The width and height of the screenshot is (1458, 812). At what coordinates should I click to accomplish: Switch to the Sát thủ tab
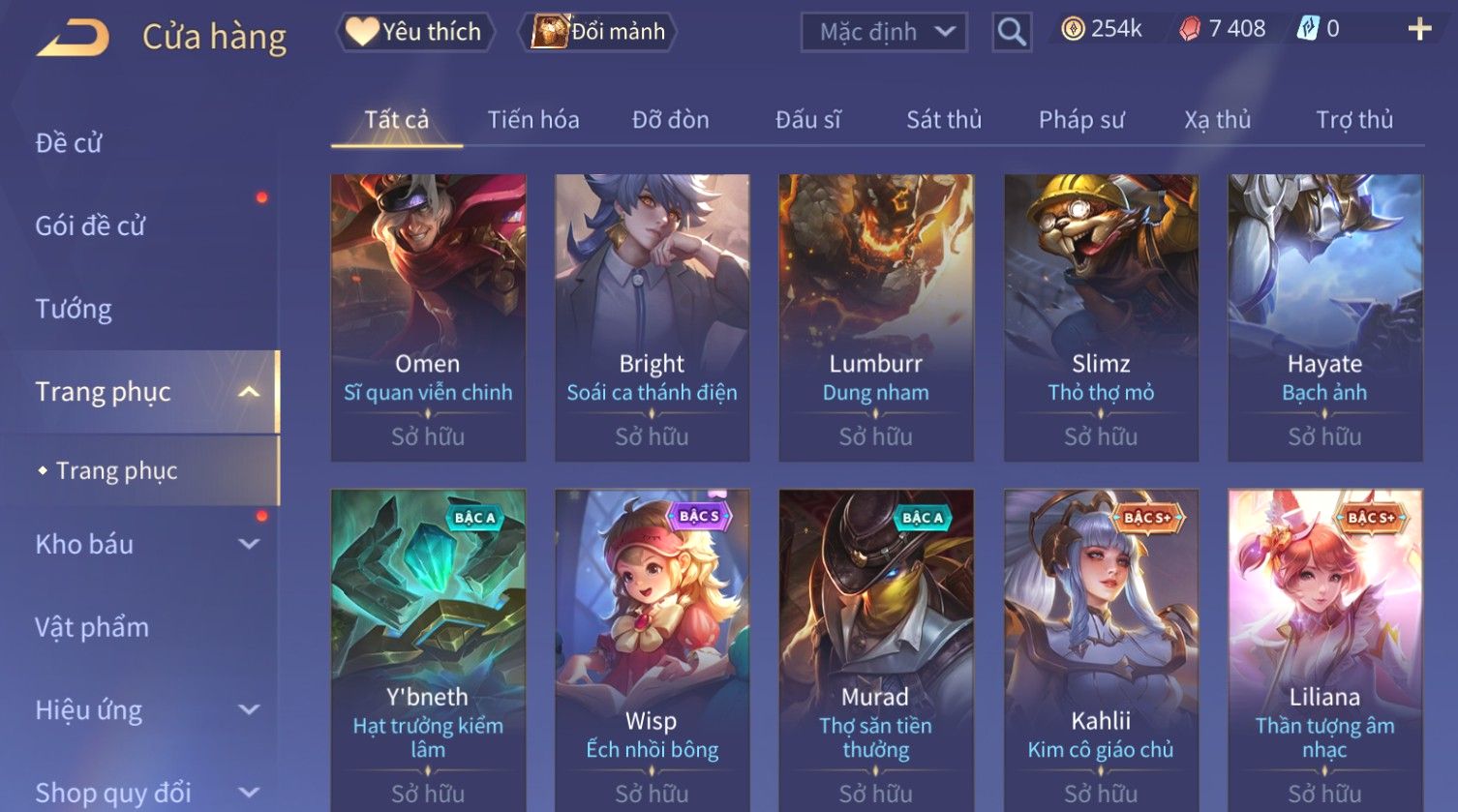click(944, 120)
